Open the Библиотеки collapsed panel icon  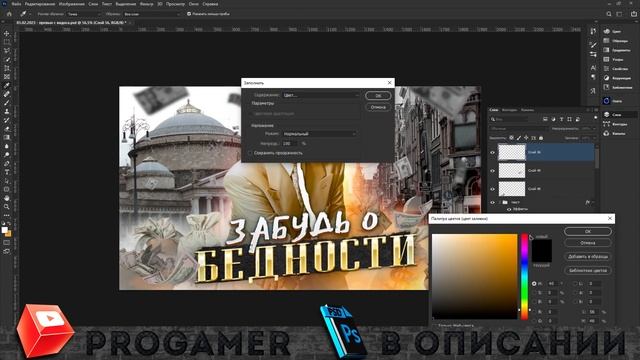607,87
